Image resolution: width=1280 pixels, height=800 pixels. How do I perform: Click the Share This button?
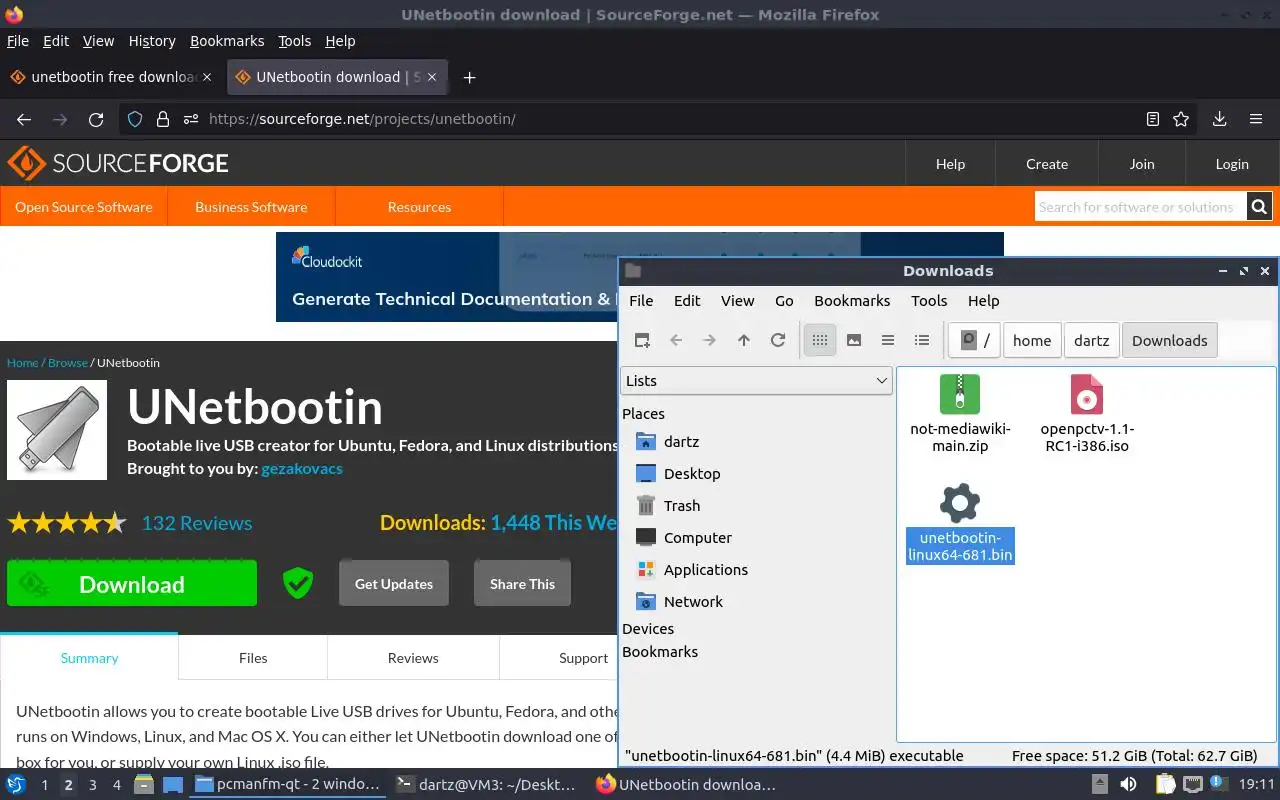coord(522,584)
